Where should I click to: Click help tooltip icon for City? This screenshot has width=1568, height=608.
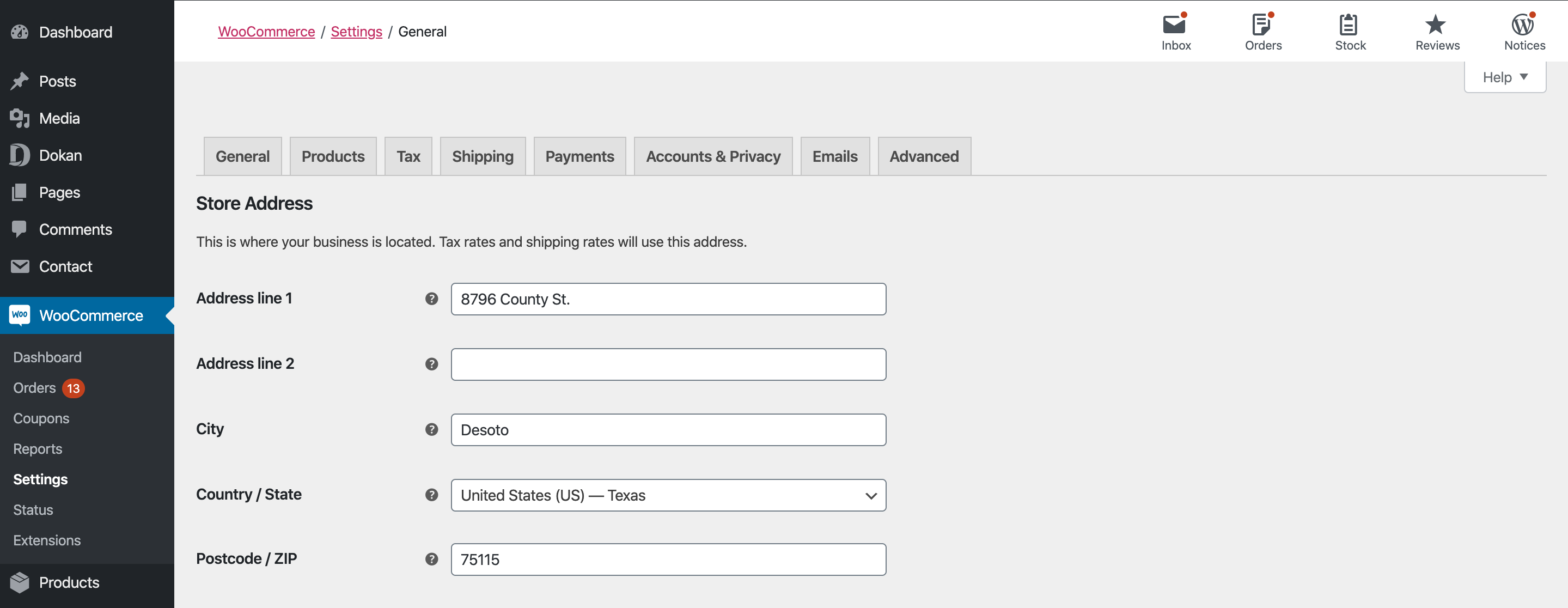(431, 430)
